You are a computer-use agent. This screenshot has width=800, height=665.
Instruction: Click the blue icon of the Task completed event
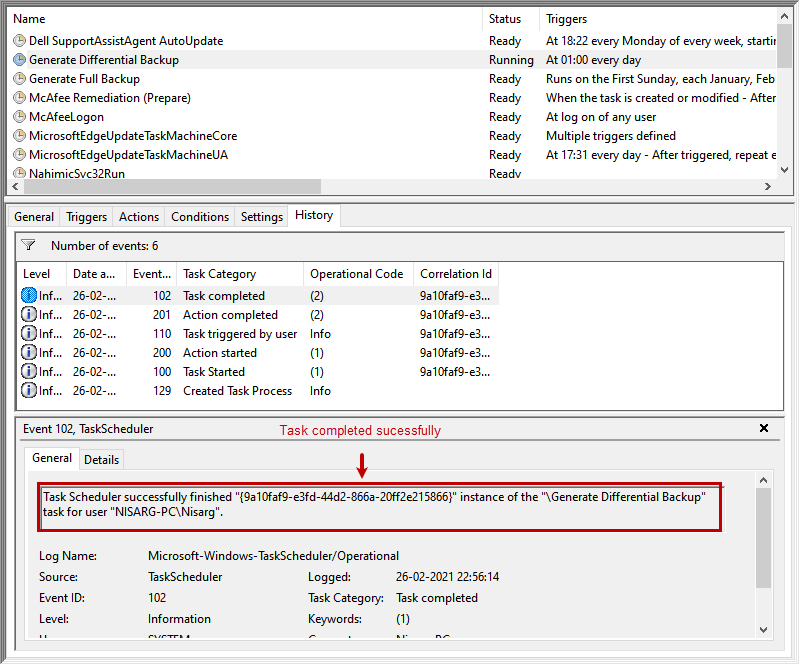tap(26, 294)
